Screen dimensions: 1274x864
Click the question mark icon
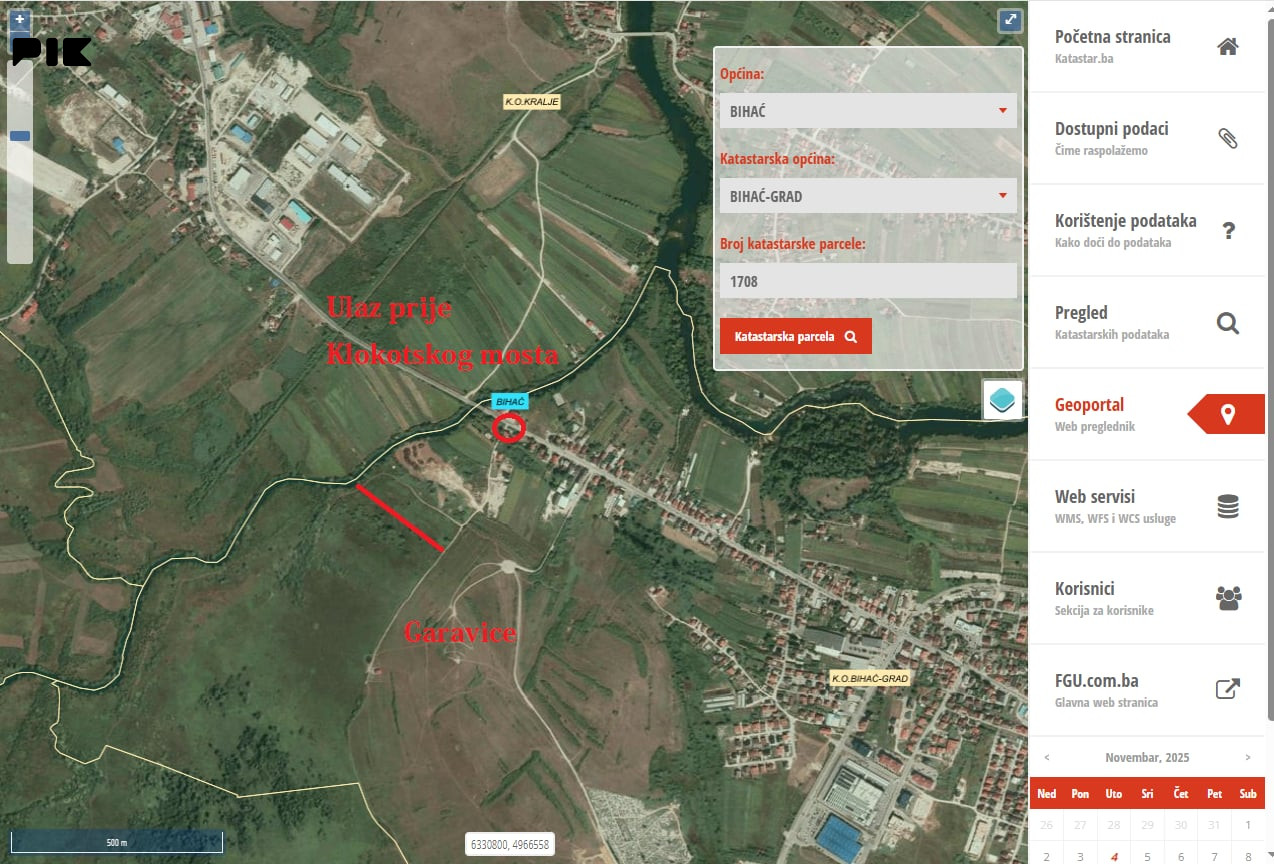[1229, 231]
